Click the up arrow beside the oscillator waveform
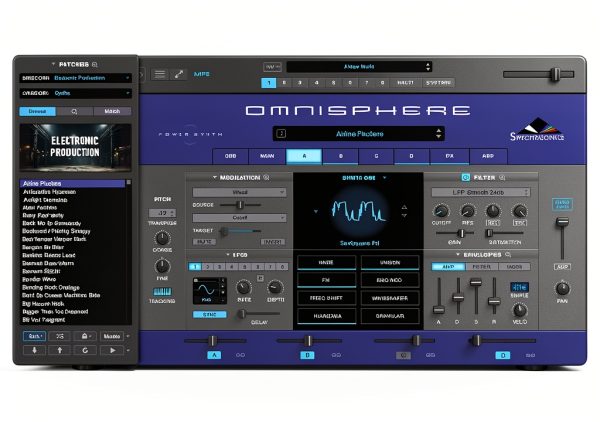The width and height of the screenshot is (600, 422). [x=404, y=207]
